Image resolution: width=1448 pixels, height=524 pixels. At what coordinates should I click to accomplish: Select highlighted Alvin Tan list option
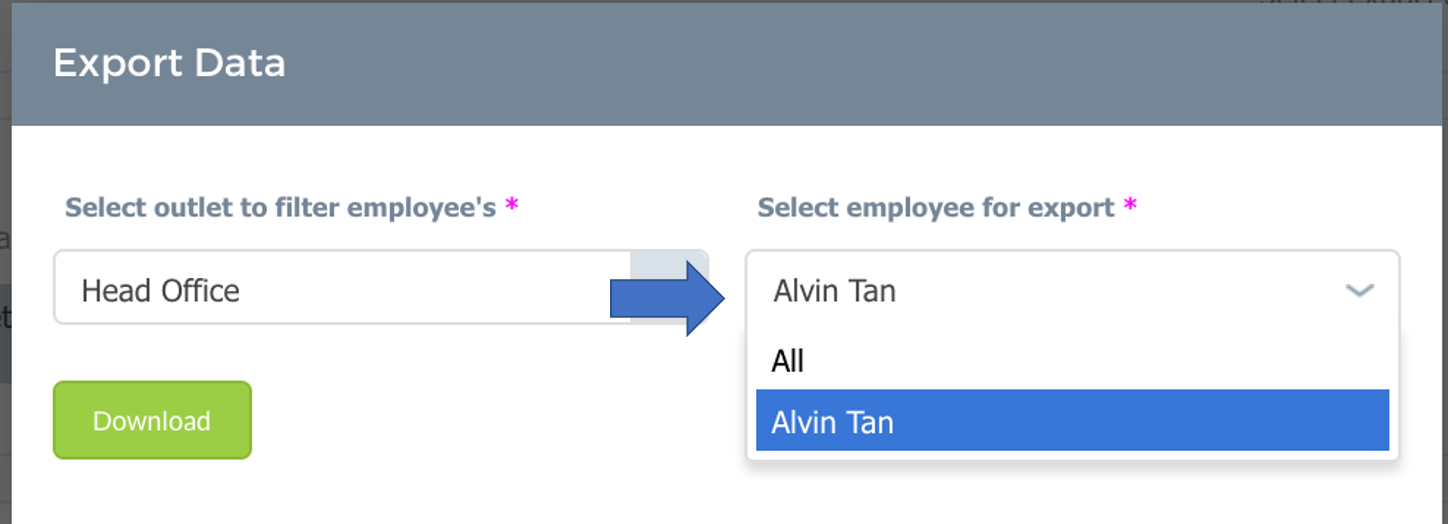[1072, 421]
